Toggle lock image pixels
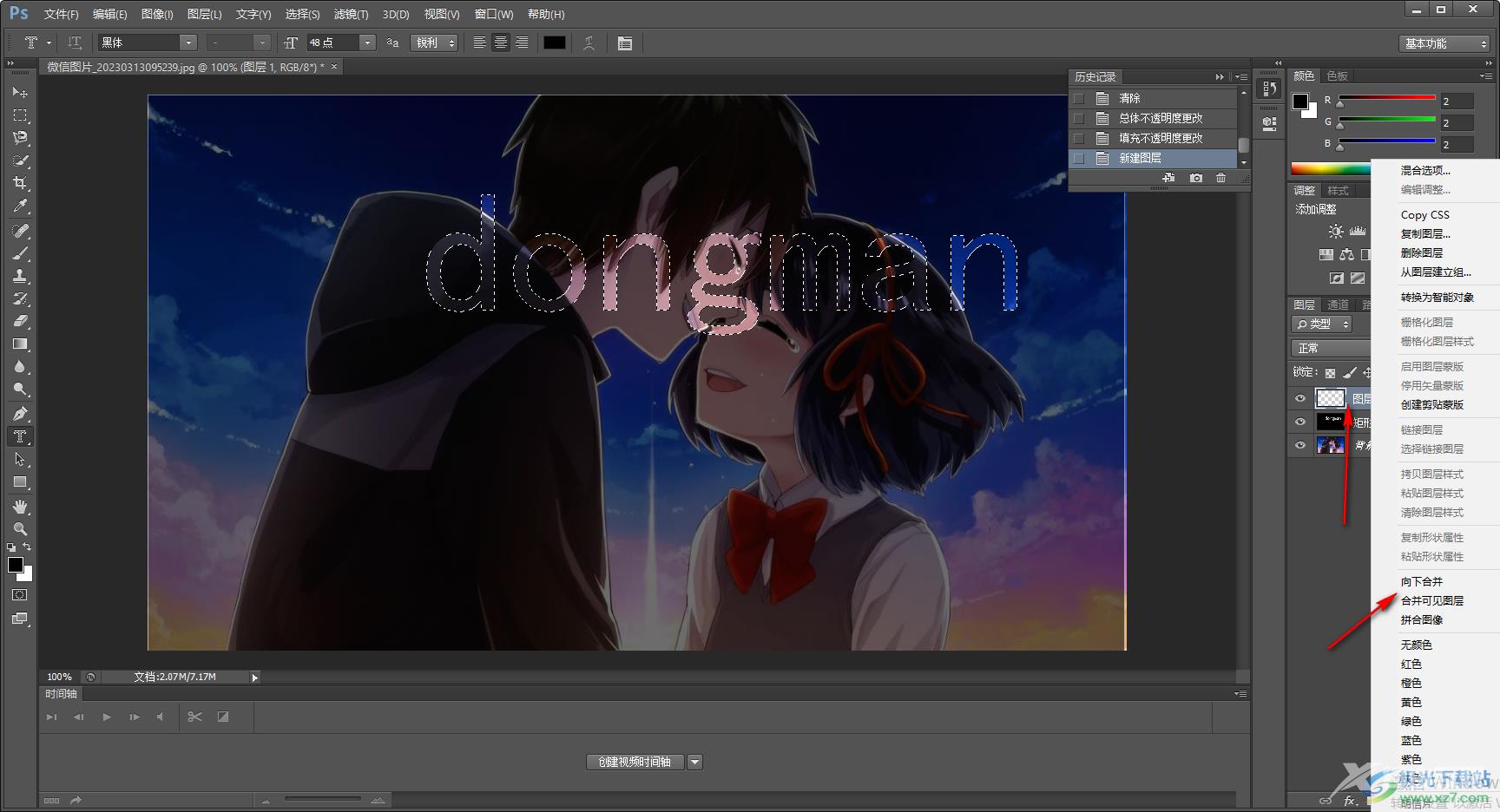Screen dimensions: 1500x812 [x=1350, y=373]
